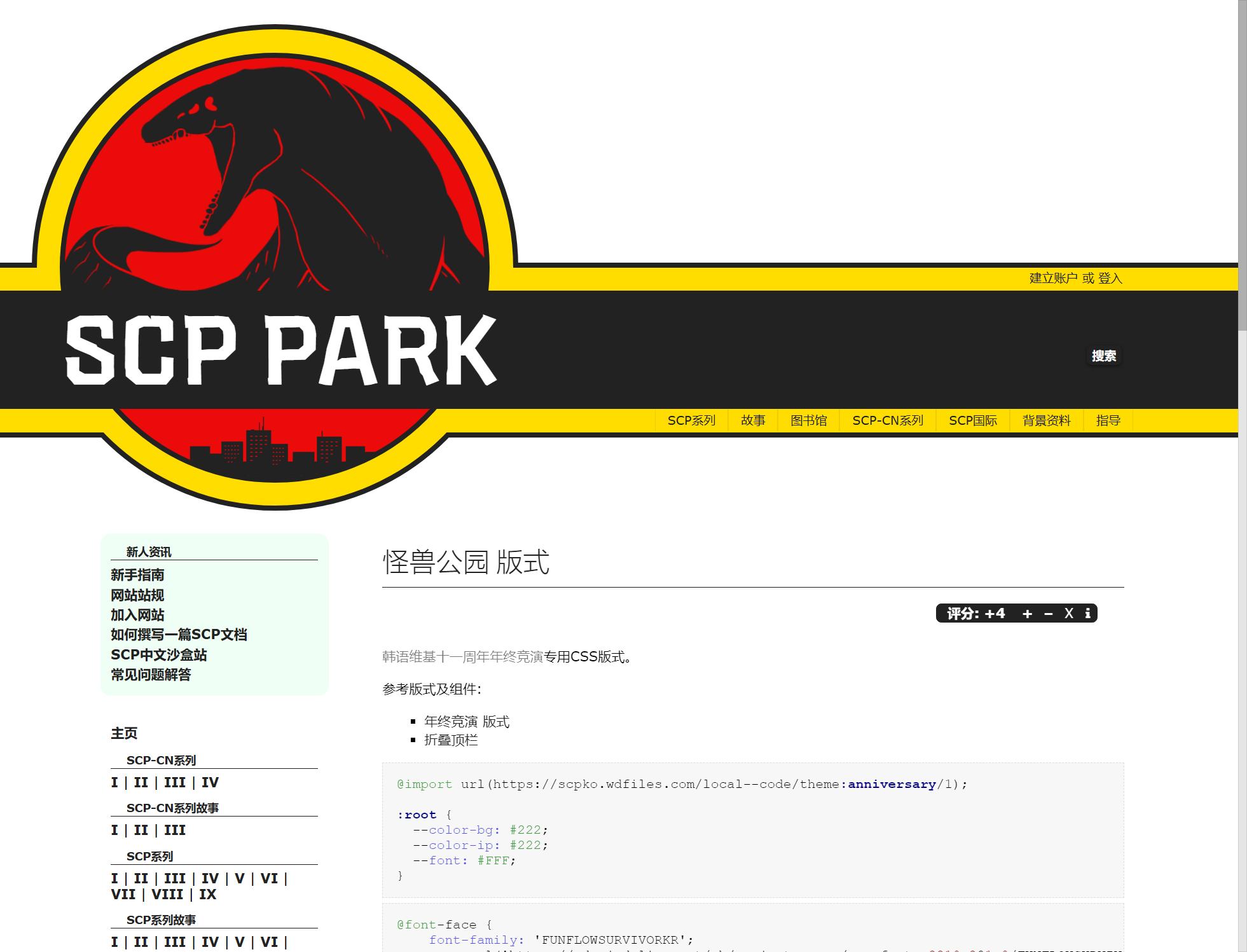
Task: Open the 折叠顶栏 component link
Action: (451, 740)
